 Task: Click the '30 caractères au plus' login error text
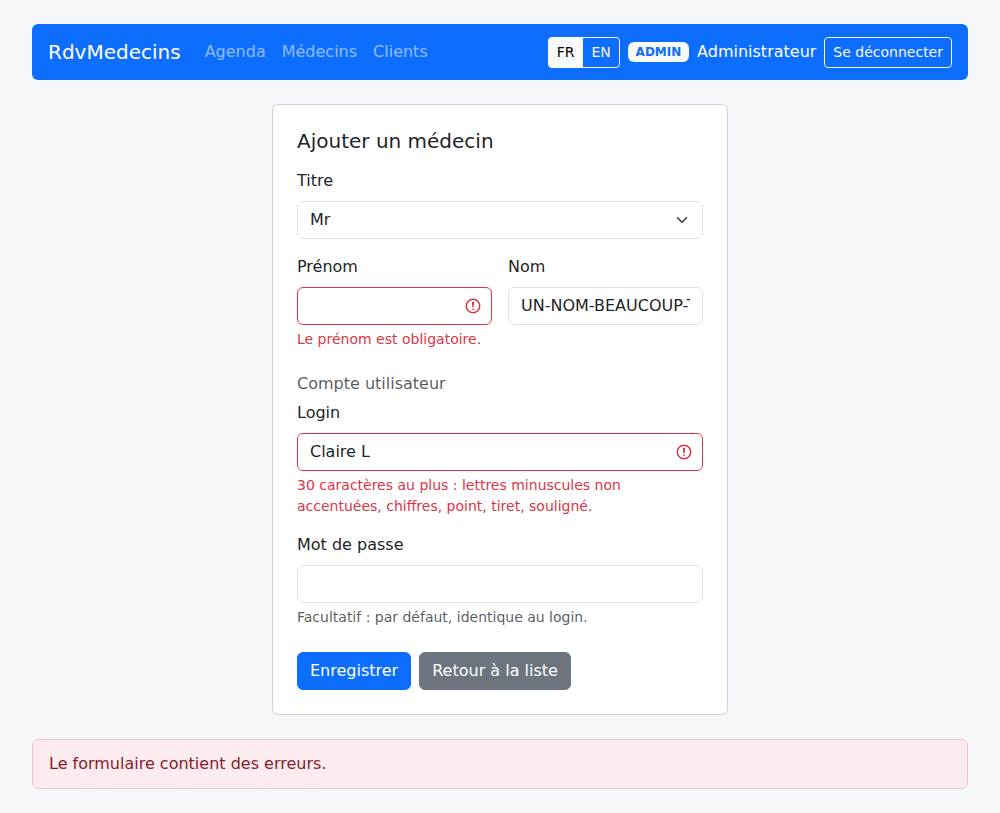(x=459, y=495)
